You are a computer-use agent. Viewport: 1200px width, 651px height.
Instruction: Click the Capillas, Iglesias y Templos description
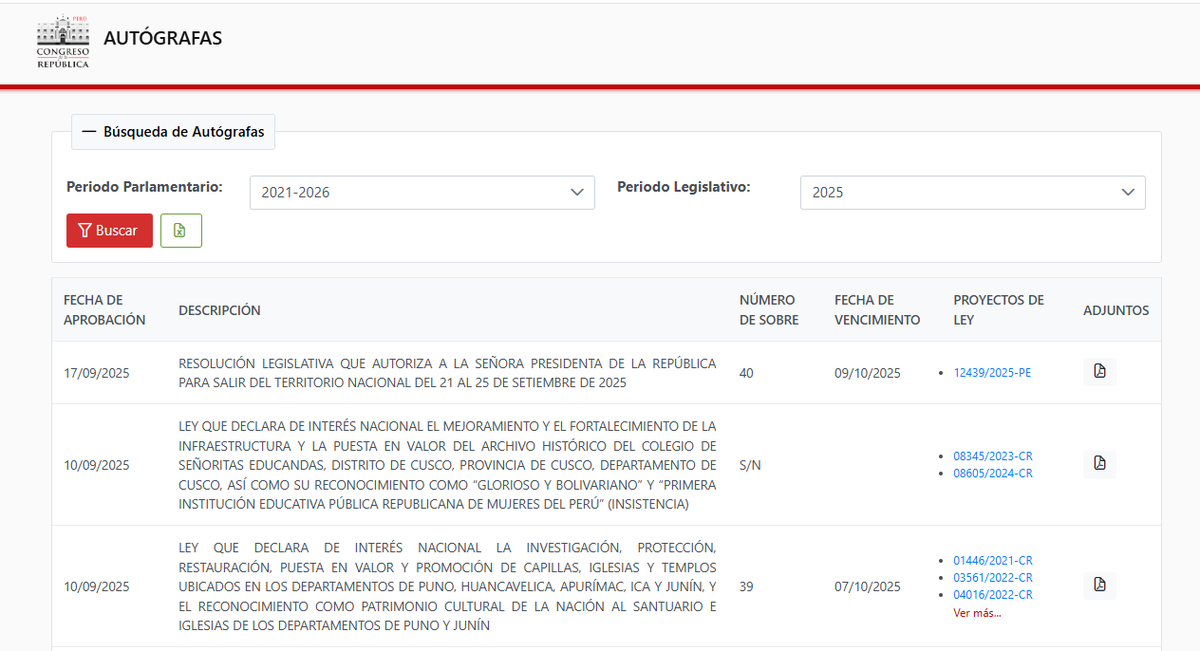(447, 587)
